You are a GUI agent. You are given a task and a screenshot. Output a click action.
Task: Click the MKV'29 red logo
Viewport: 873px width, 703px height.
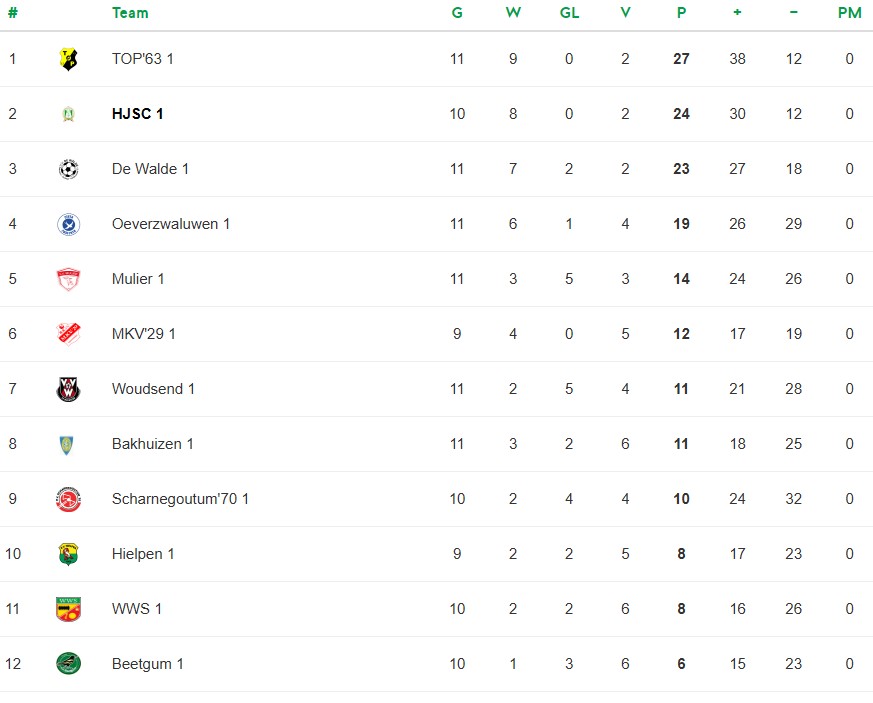coord(68,334)
